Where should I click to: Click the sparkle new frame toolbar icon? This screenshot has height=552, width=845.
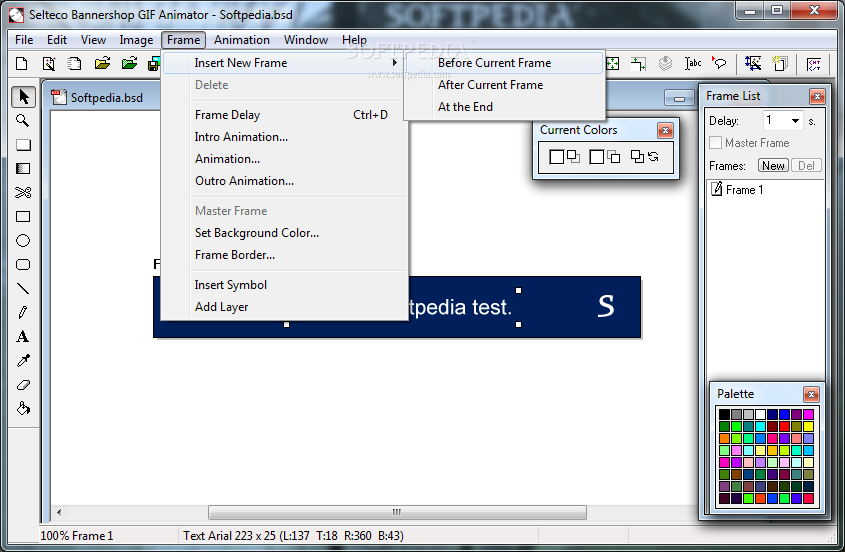(x=779, y=64)
